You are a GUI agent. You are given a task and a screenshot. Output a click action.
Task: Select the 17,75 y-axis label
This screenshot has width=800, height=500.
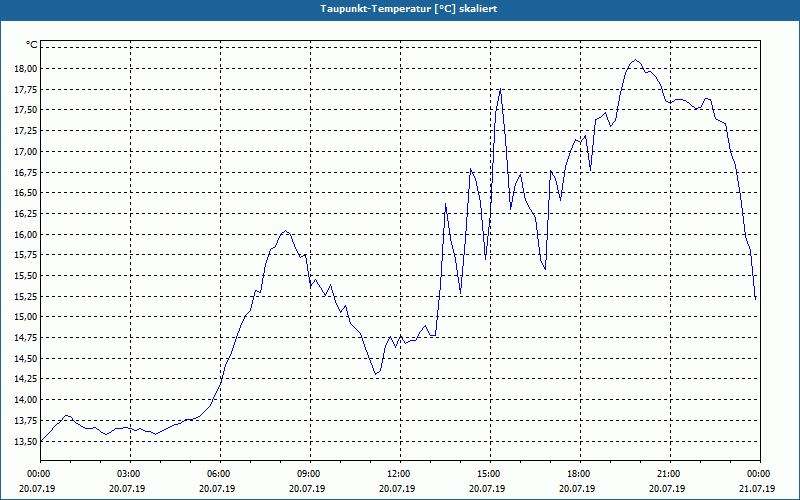pos(26,89)
